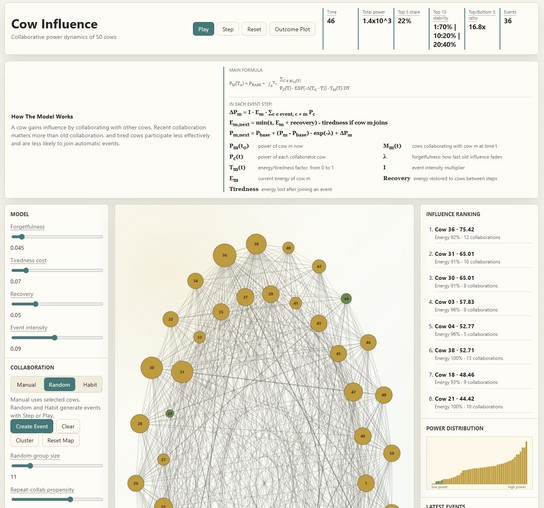Click the Top 5 share stat label
The width and height of the screenshot is (544, 508).
click(409, 12)
